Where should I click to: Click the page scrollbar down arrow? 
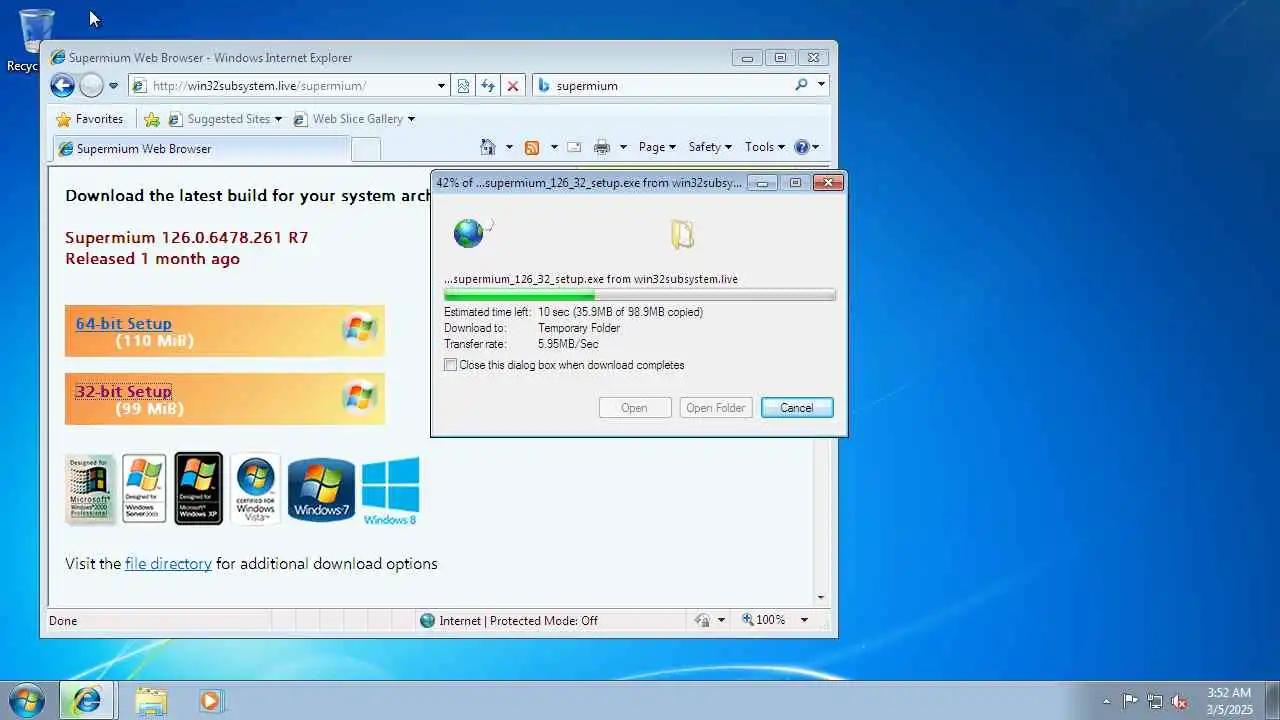coord(821,598)
